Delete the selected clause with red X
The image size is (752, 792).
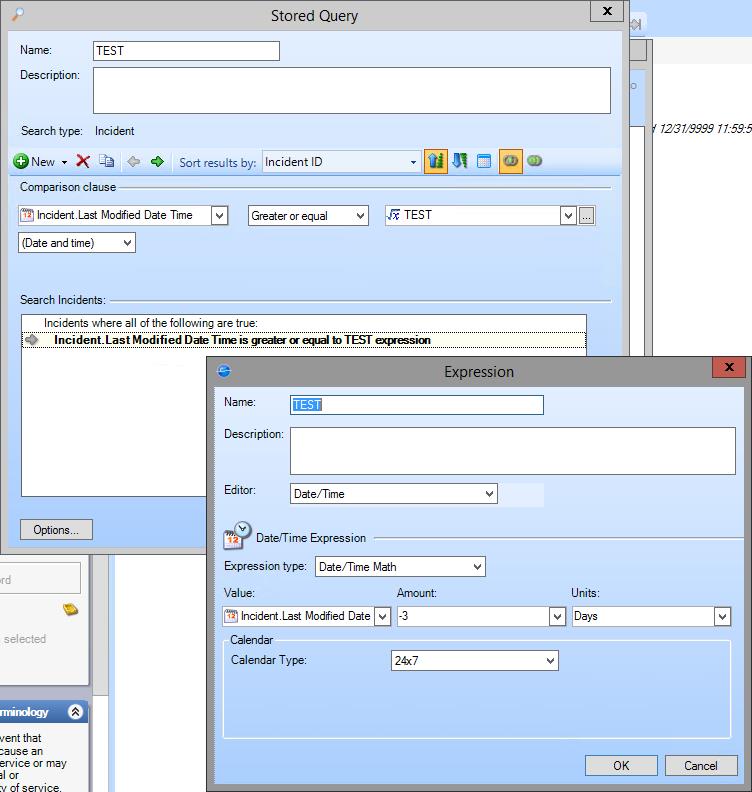[83, 162]
